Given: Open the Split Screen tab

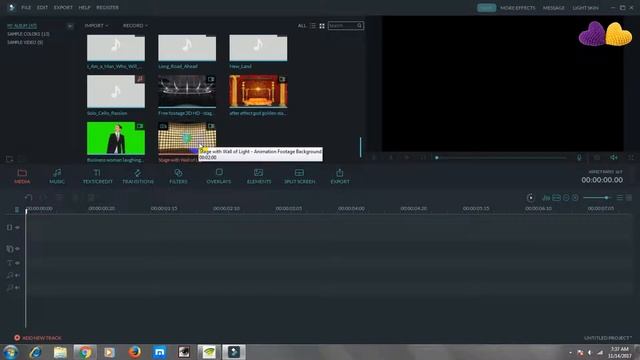Looking at the screenshot, I should coord(299,176).
